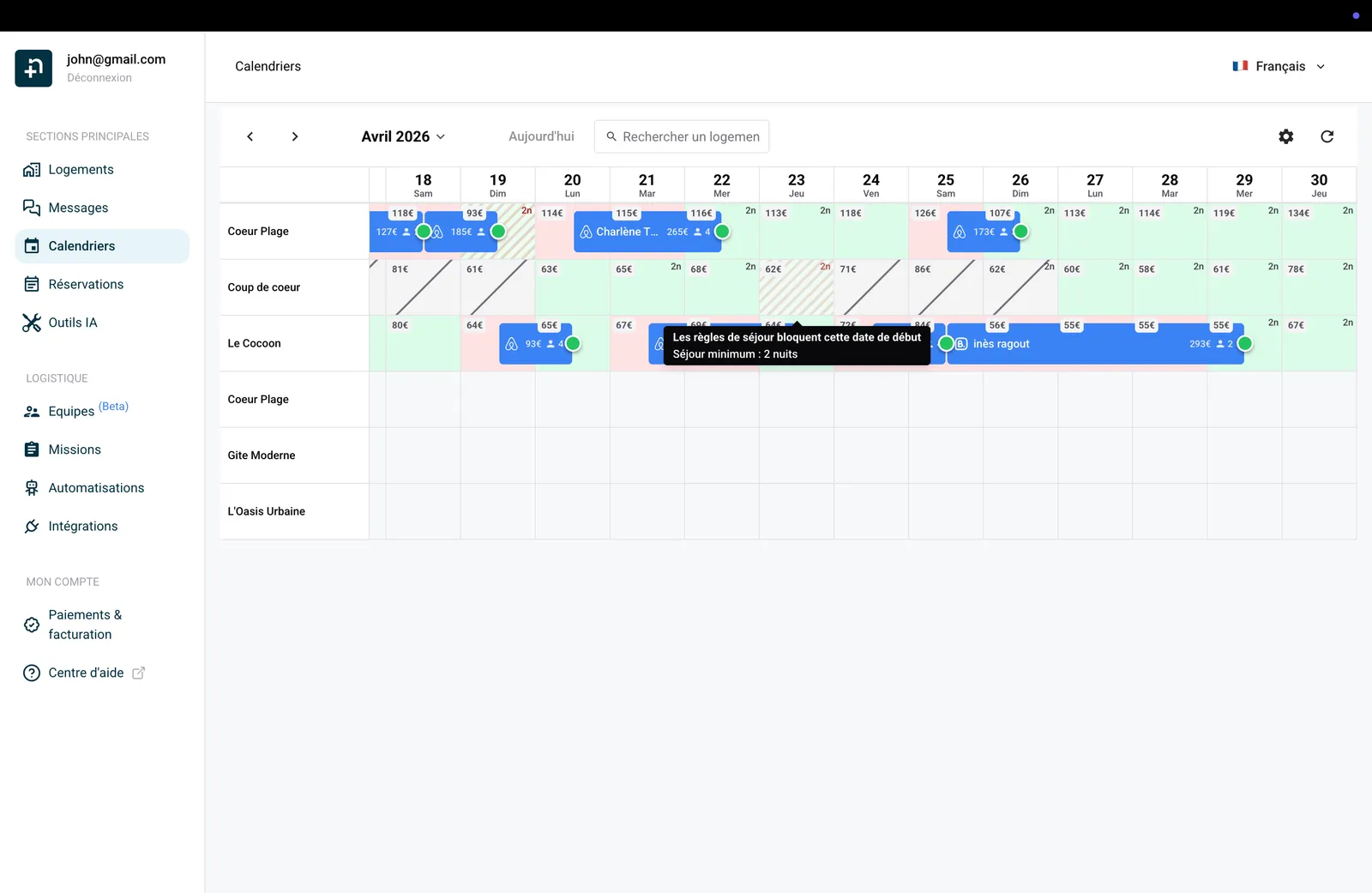Viewport: 1372px width, 893px height.
Task: Focus the Rechercher un logement field
Action: [682, 136]
